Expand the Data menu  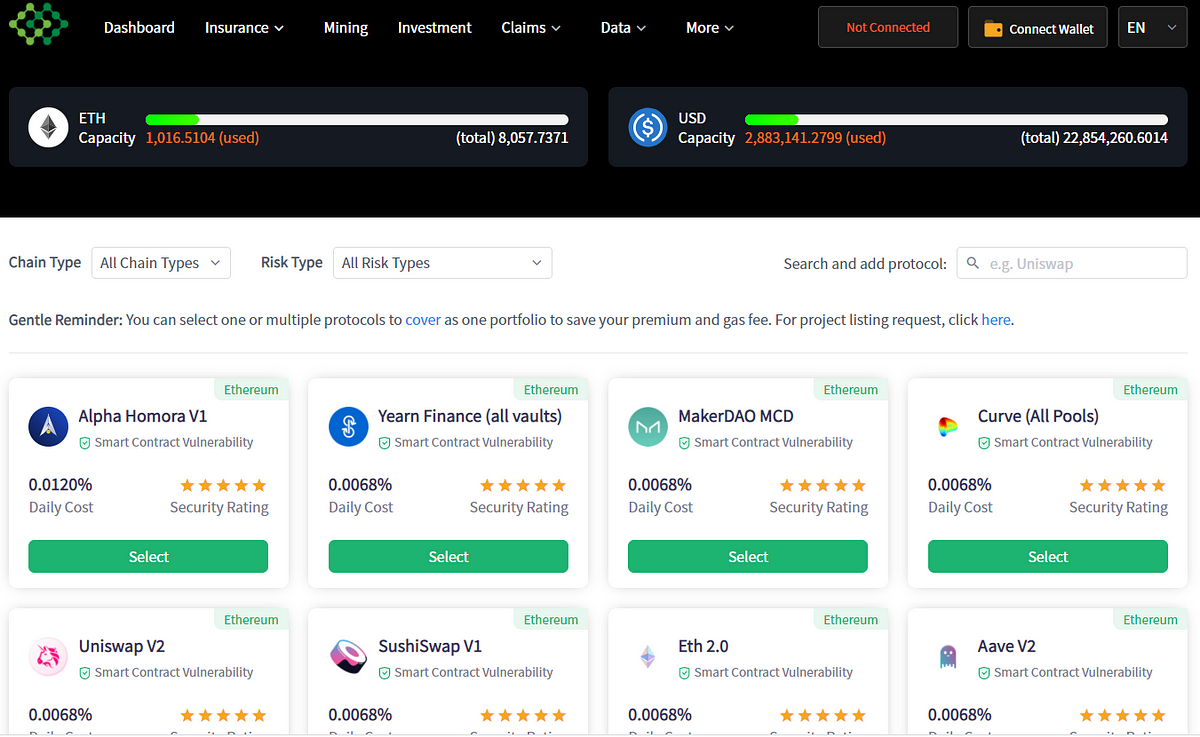(x=623, y=28)
